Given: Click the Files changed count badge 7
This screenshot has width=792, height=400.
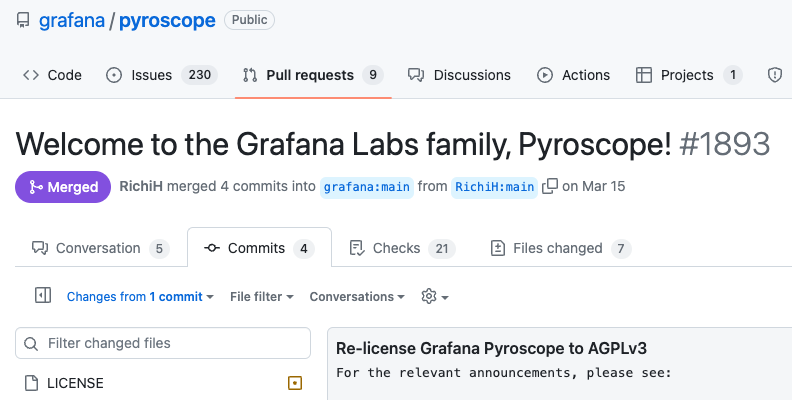Looking at the screenshot, I should click(621, 248).
